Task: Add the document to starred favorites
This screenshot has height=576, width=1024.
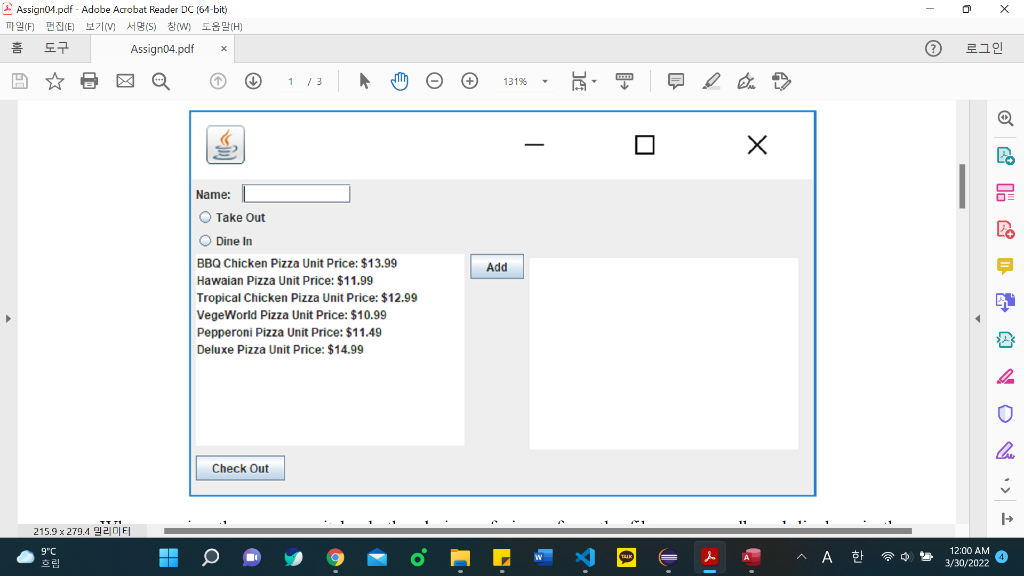Action: tap(55, 81)
